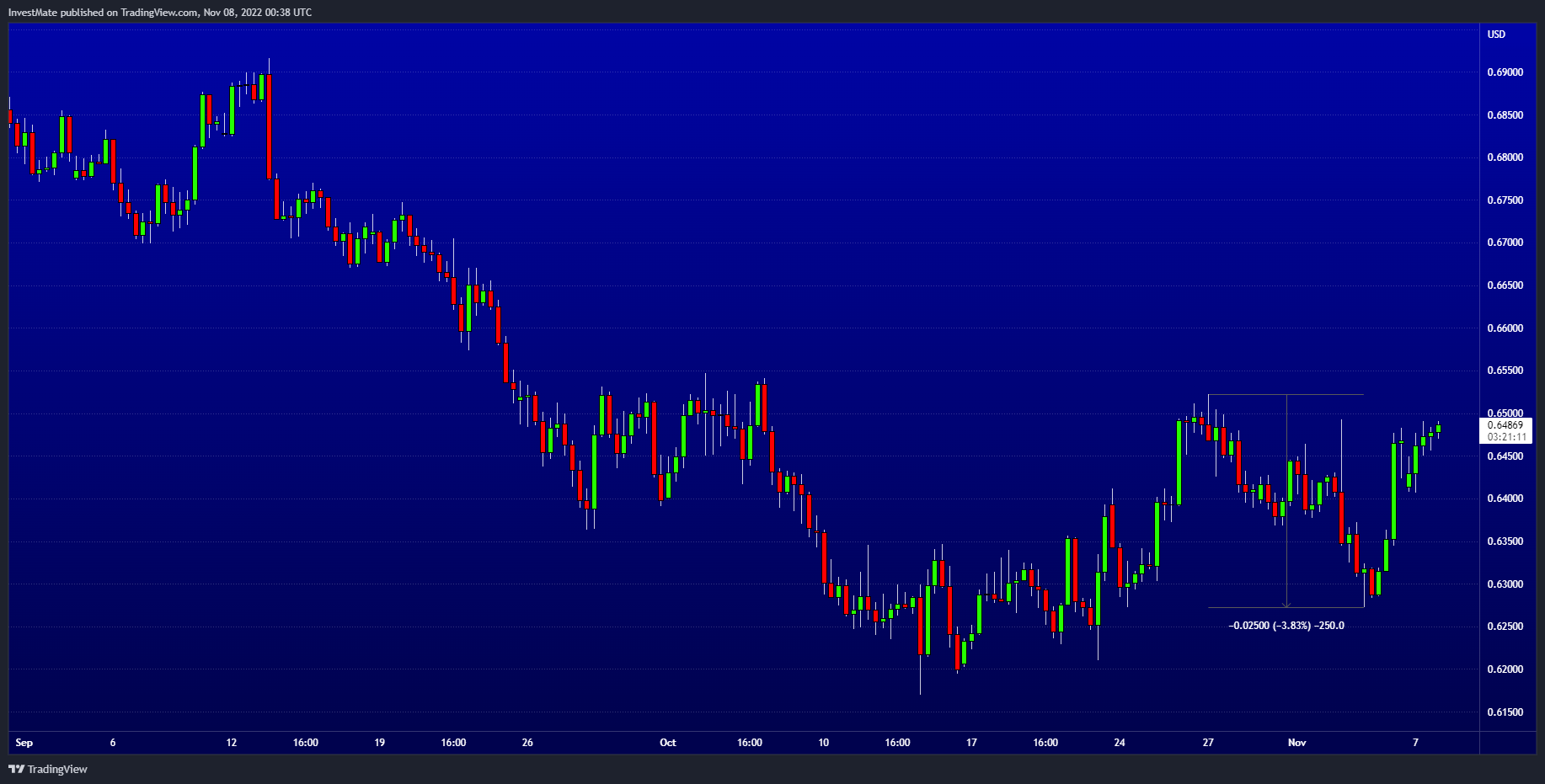This screenshot has width=1545, height=784.
Task: Click the 0.62500 price axis label
Action: pos(1505,627)
